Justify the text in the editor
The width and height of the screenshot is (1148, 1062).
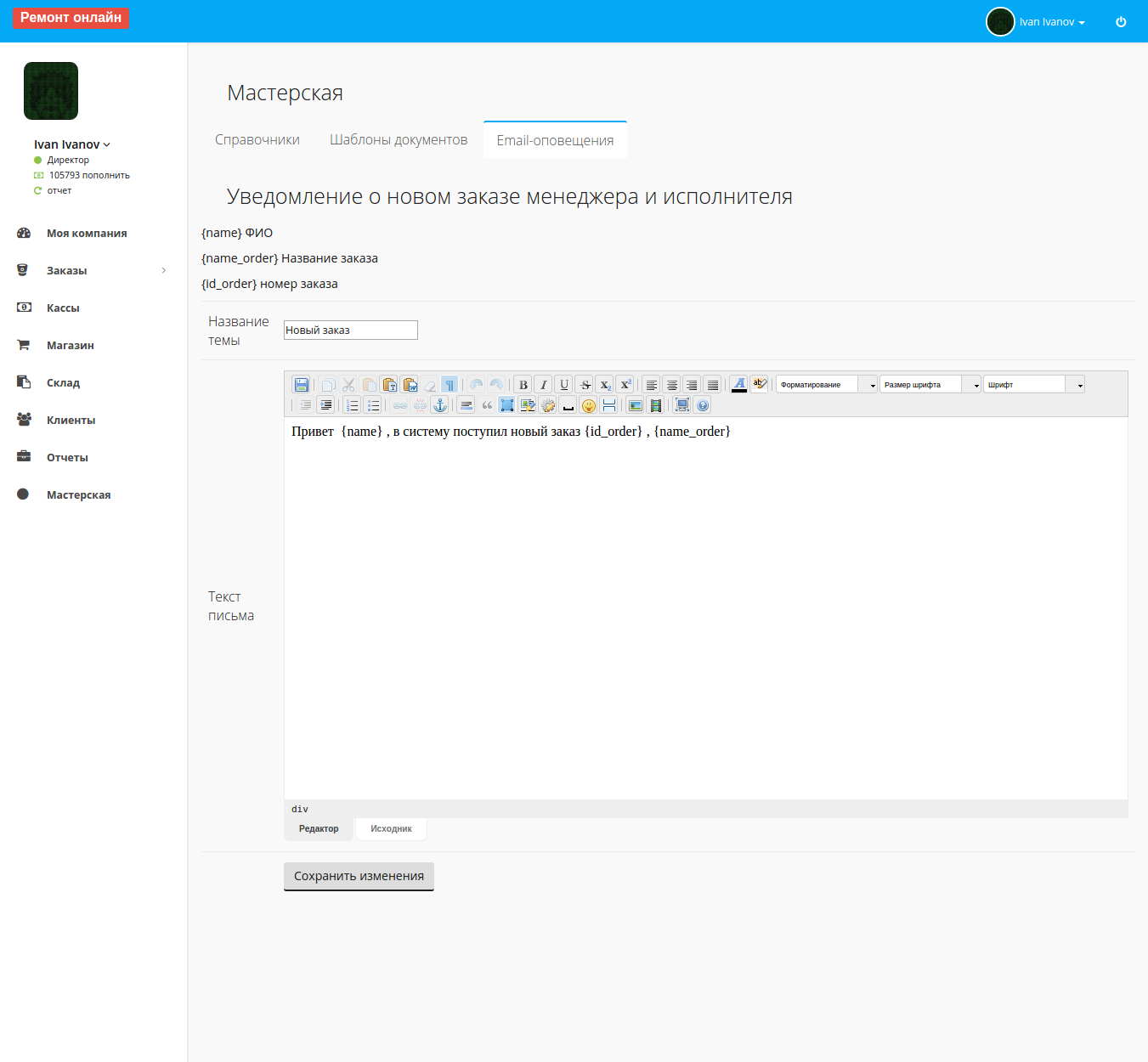(x=713, y=385)
